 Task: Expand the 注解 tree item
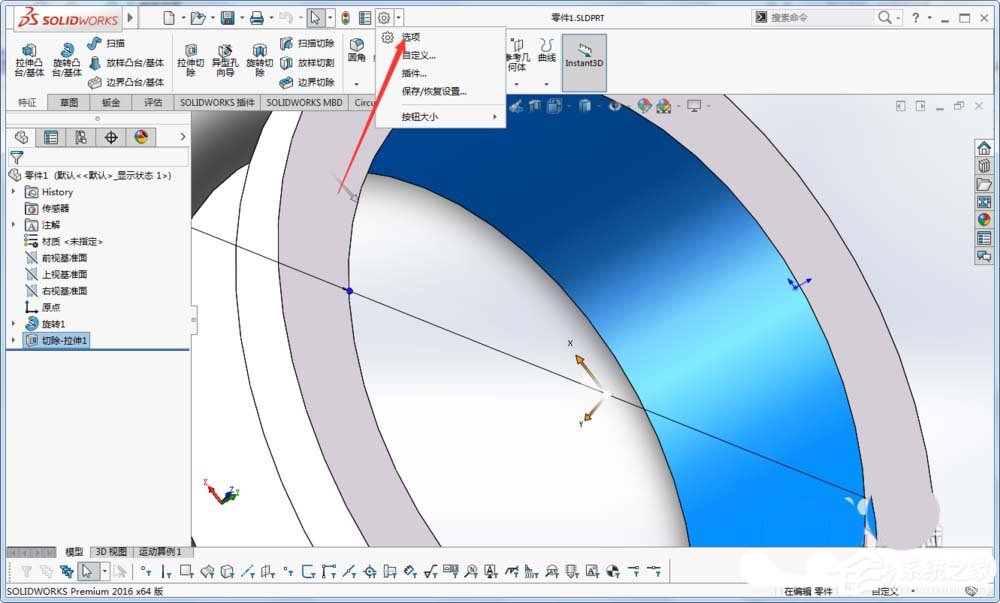[12, 225]
